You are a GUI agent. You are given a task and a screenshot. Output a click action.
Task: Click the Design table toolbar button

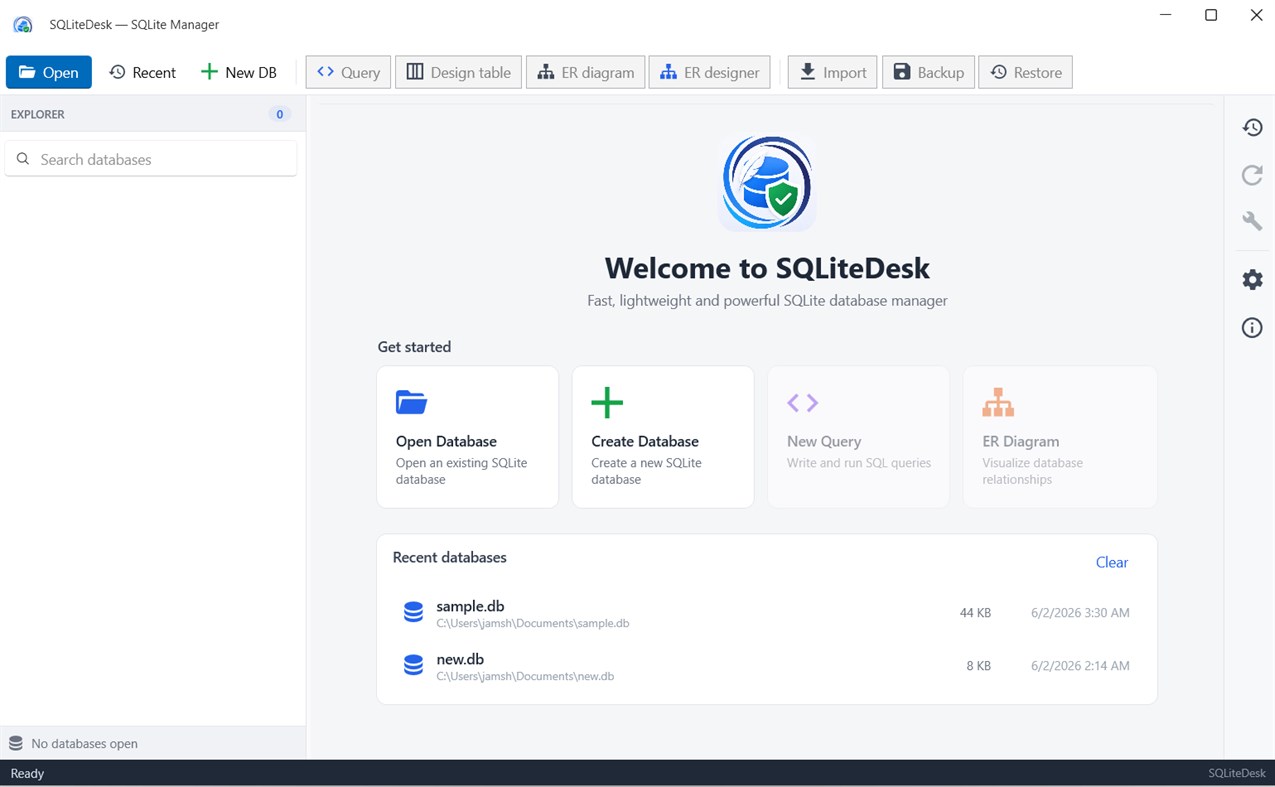coord(459,72)
